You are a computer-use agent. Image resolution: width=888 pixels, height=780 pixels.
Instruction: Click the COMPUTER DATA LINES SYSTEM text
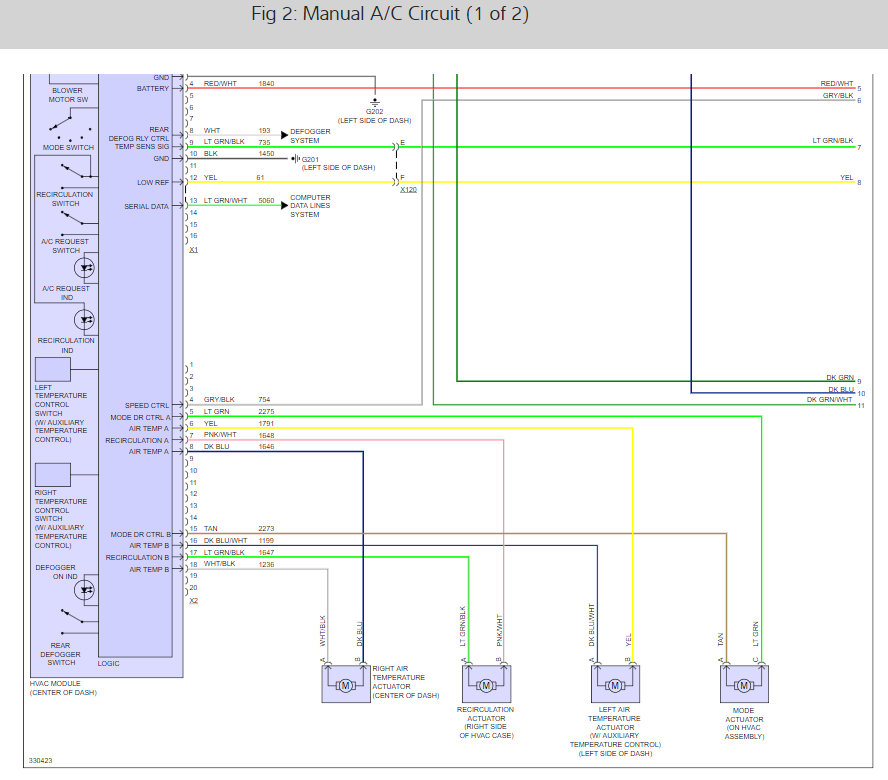[310, 206]
